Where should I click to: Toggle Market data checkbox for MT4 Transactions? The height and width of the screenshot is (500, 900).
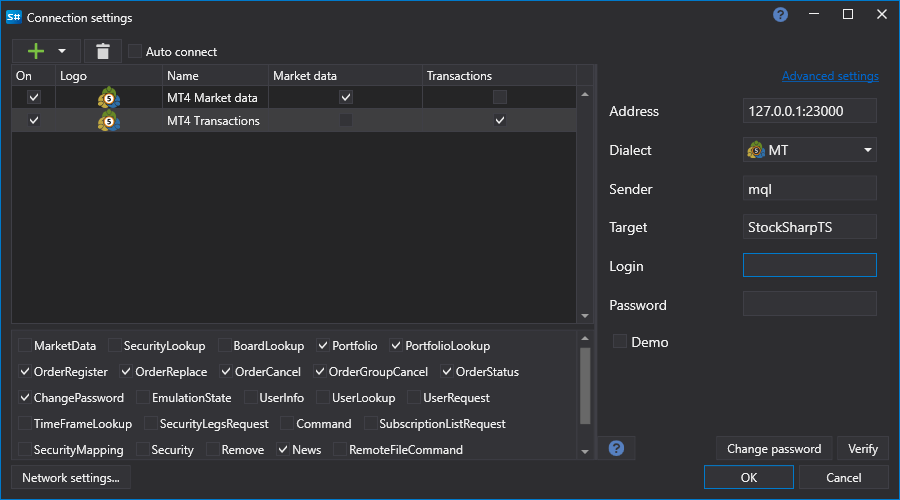(346, 120)
